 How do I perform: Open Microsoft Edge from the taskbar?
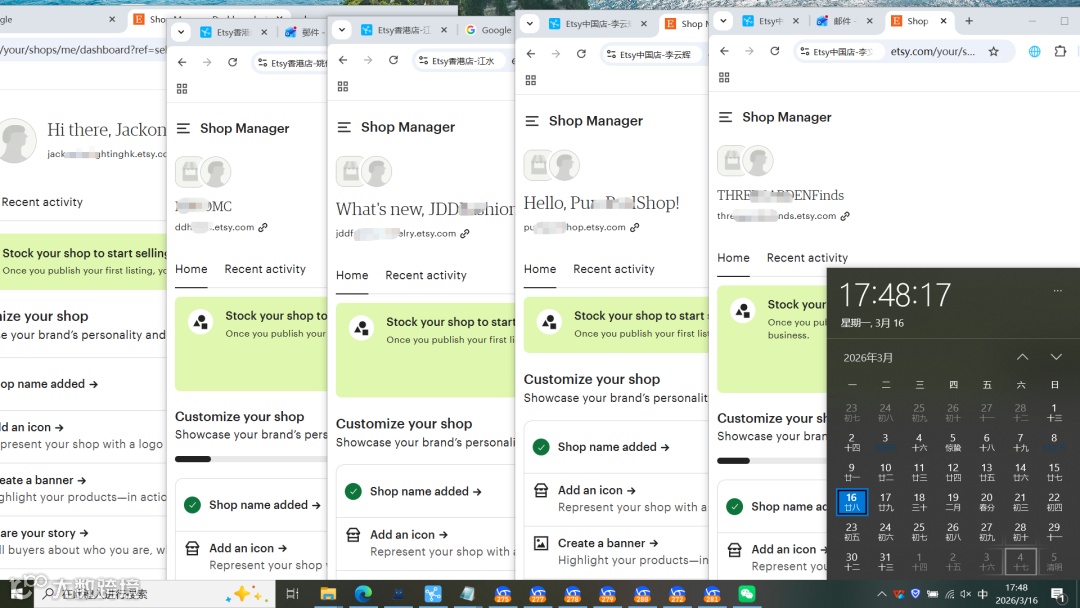coord(363,594)
